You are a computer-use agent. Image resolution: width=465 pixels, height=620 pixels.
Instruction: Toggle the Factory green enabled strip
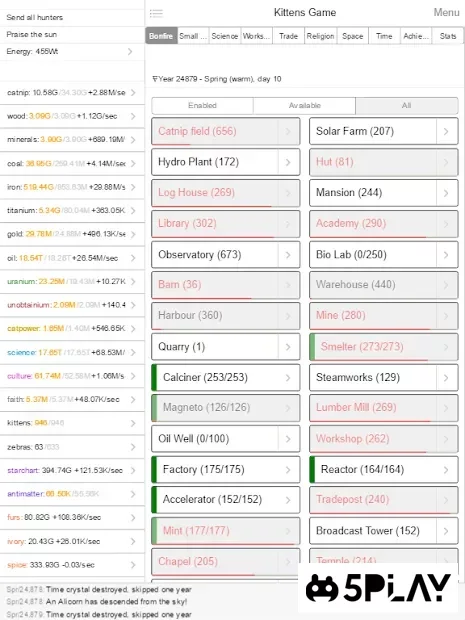click(154, 469)
